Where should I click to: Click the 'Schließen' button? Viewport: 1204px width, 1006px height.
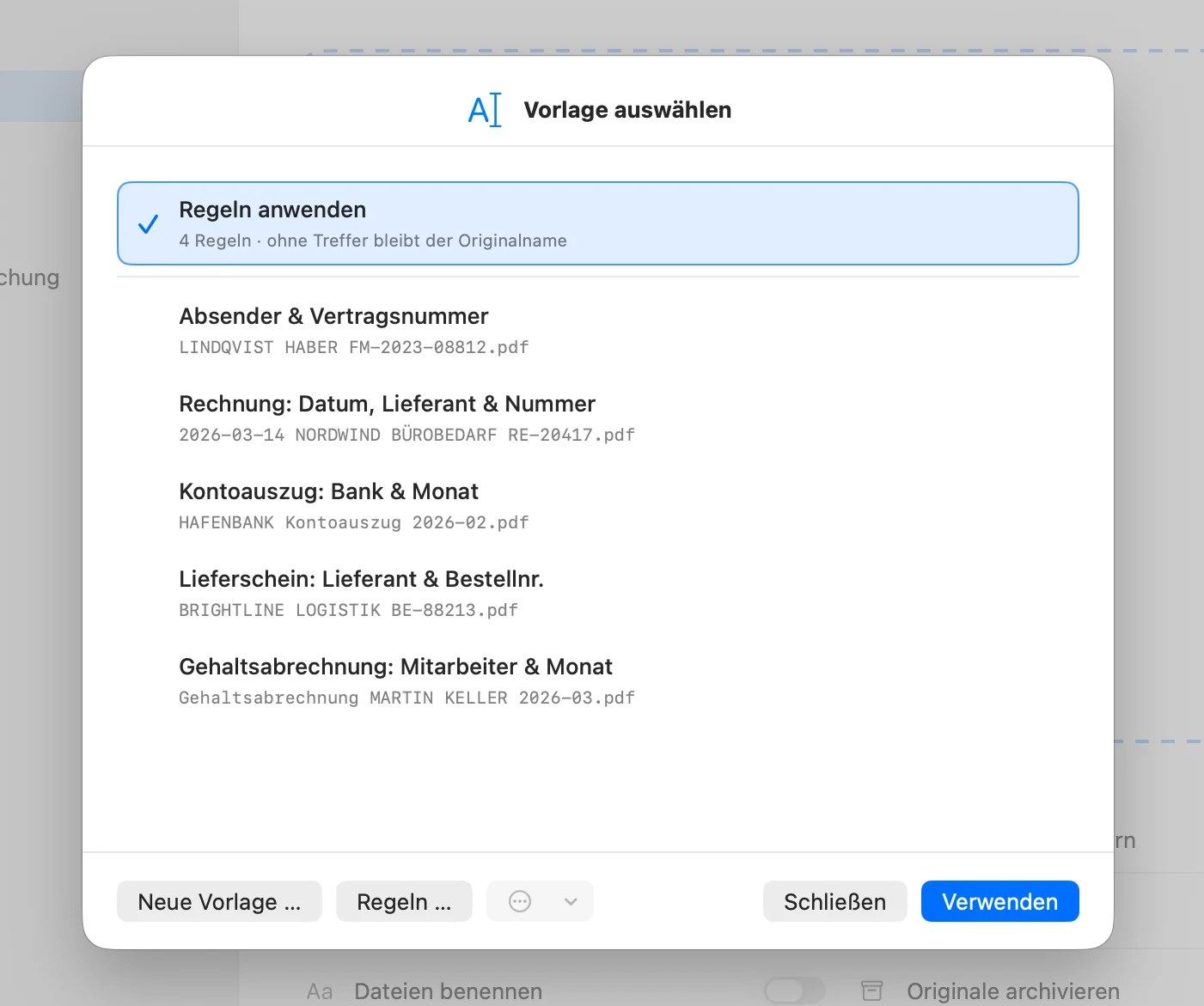pyautogui.click(x=834, y=901)
